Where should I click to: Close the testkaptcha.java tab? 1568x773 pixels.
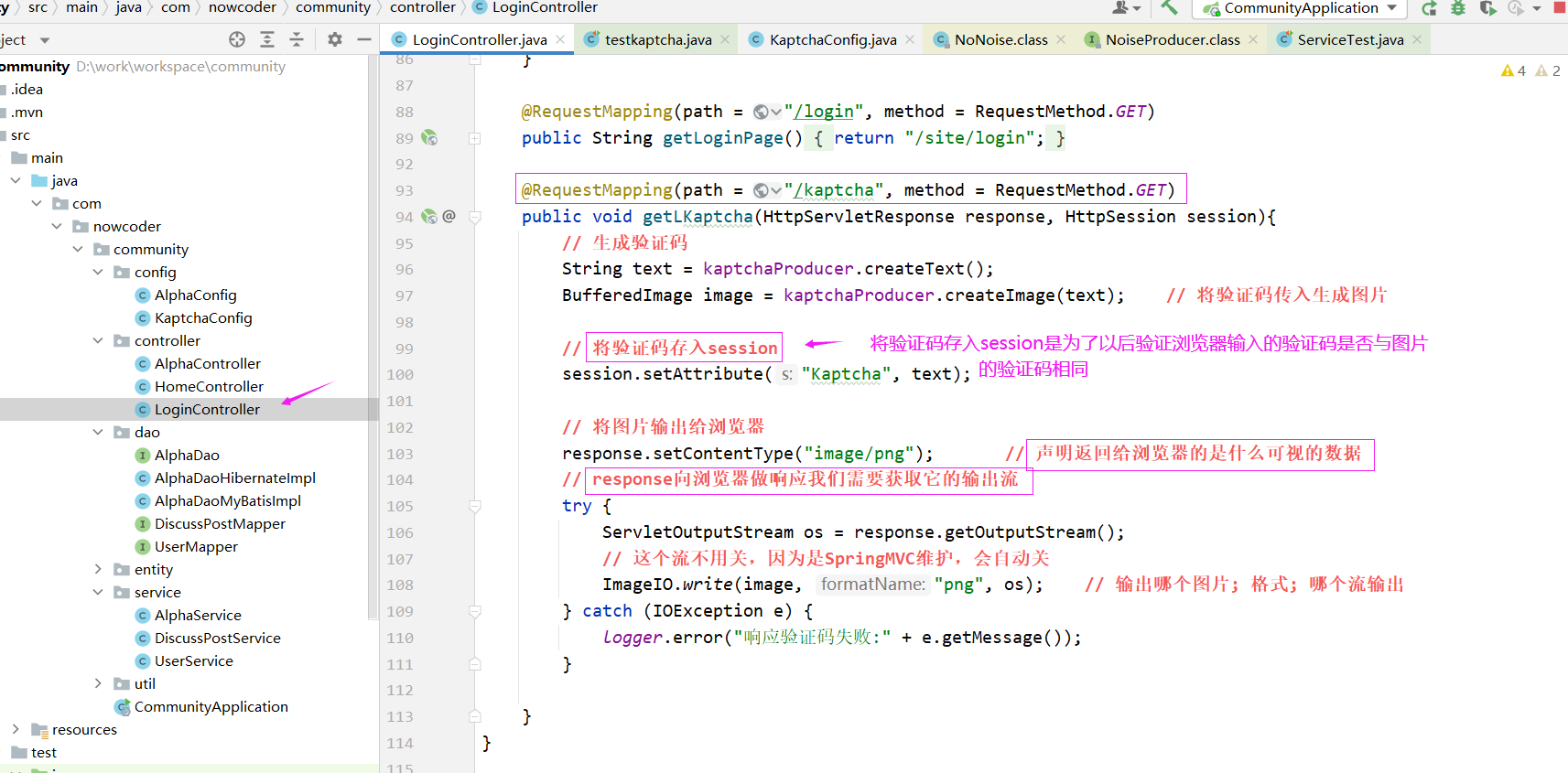[x=725, y=39]
